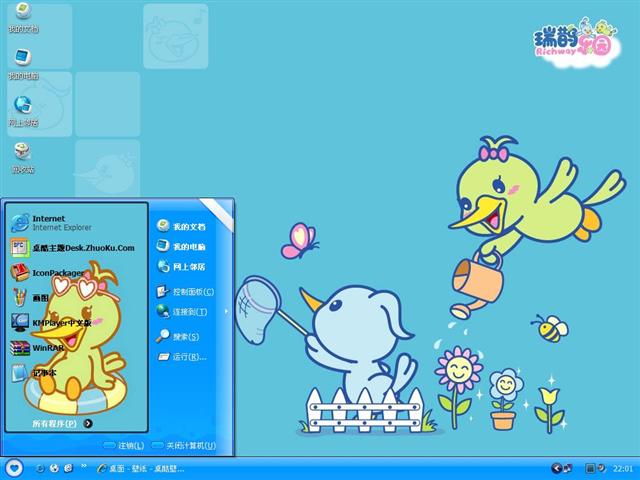
Task: Expand the quick launch » overflow chevron
Action: point(84,466)
